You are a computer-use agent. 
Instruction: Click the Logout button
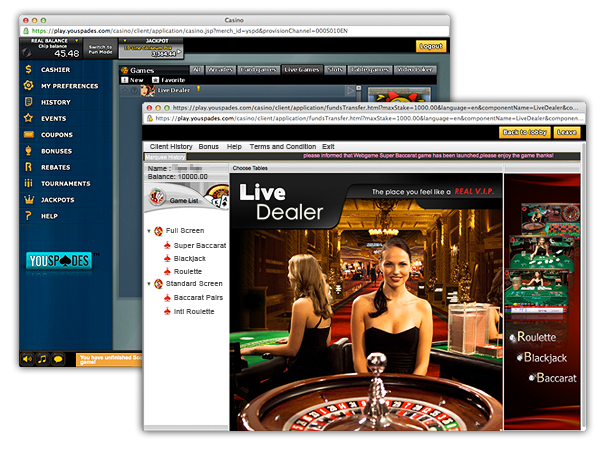pos(431,46)
